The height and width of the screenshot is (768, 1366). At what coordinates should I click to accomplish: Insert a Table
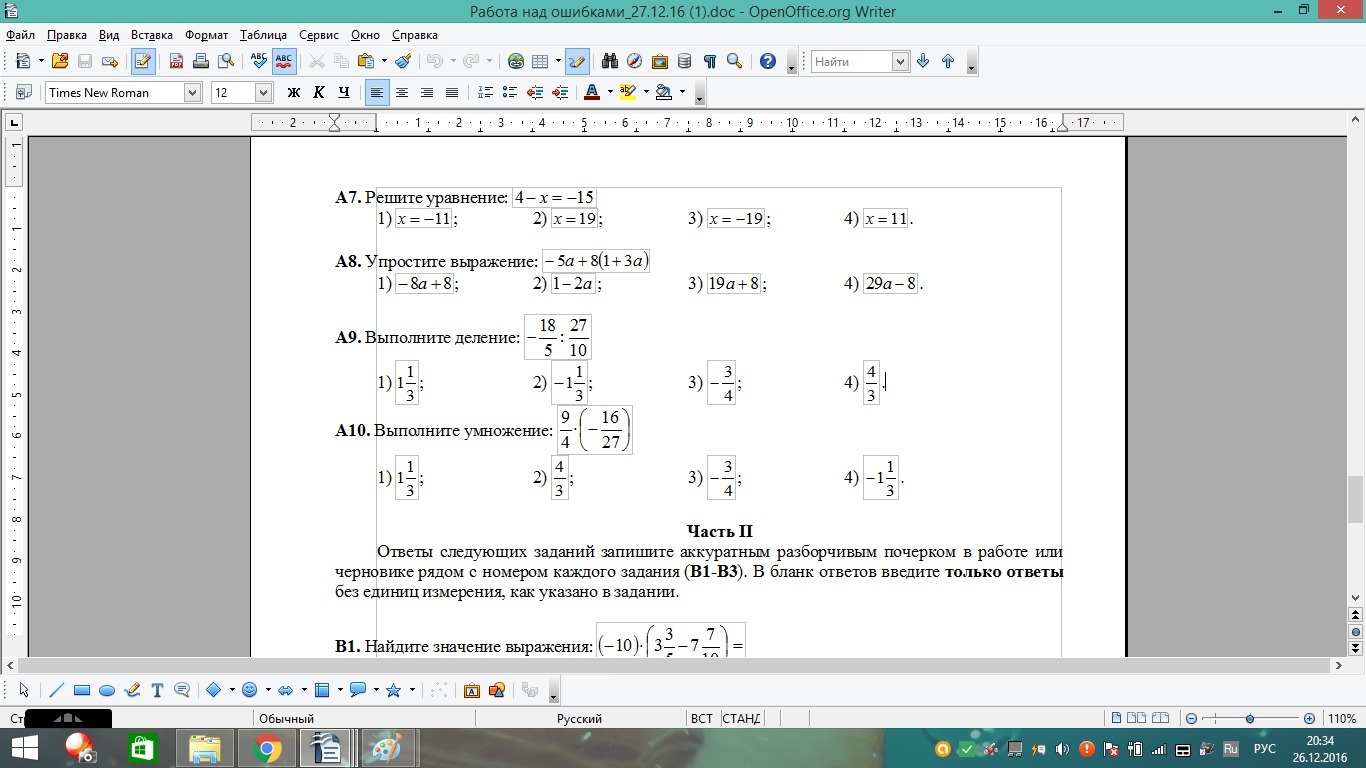tap(540, 61)
